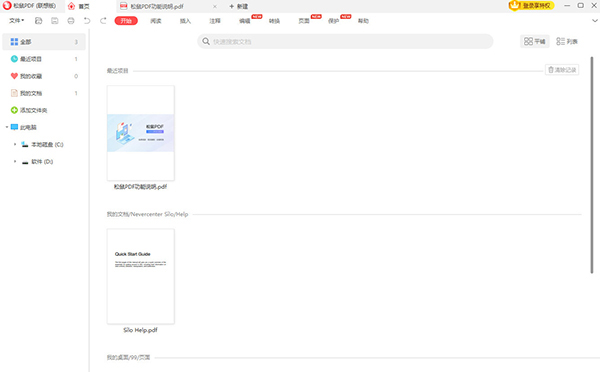Expand the local disk (C:) node
Screen dimensions: 600x372
[15, 144]
